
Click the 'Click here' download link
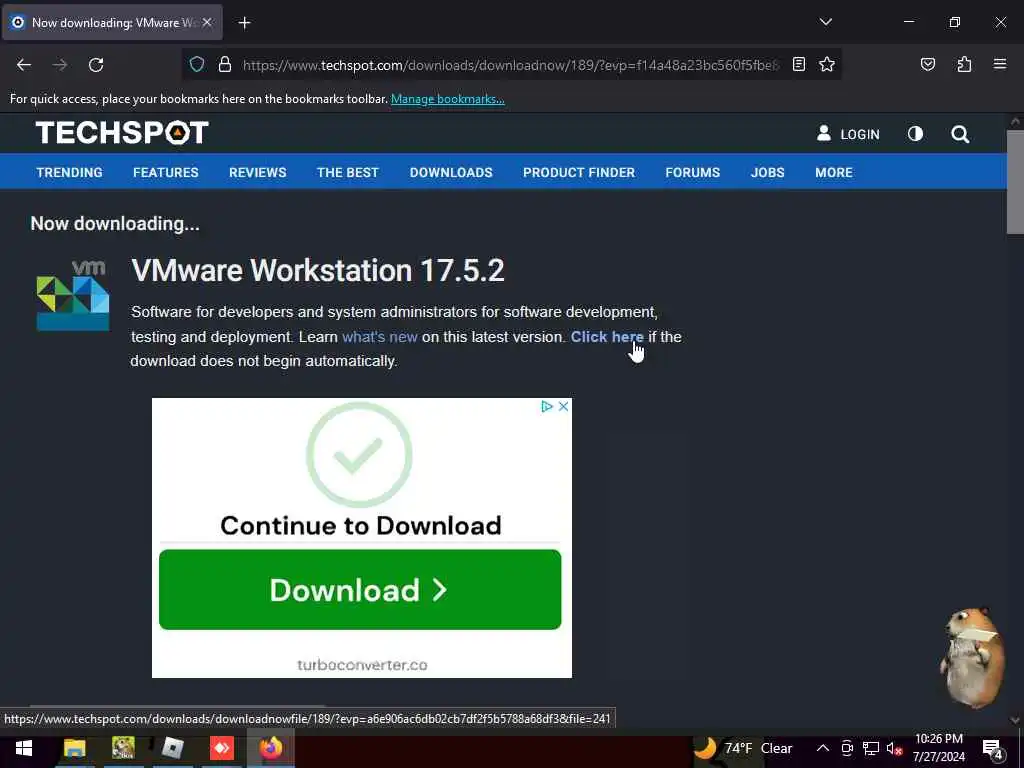coord(607,337)
